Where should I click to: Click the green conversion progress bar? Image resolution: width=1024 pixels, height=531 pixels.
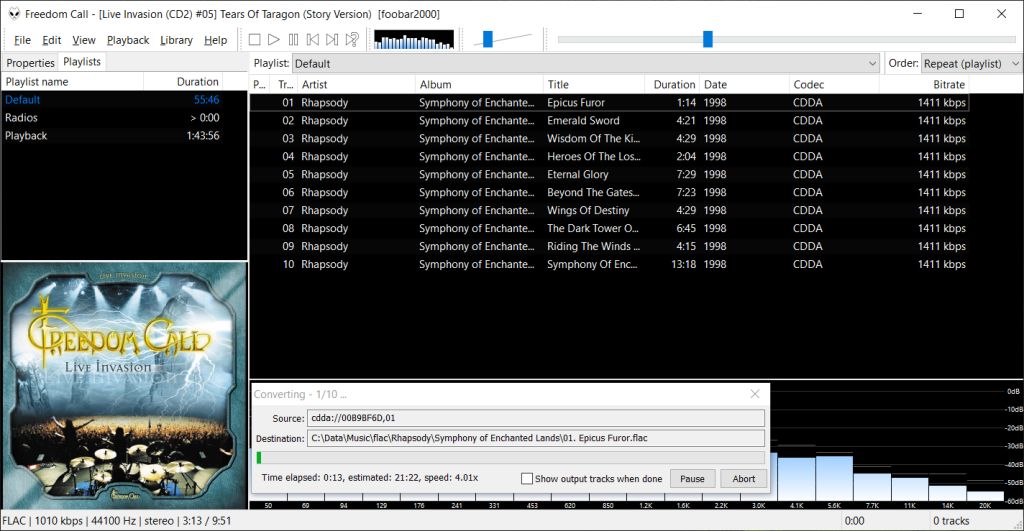(x=509, y=458)
